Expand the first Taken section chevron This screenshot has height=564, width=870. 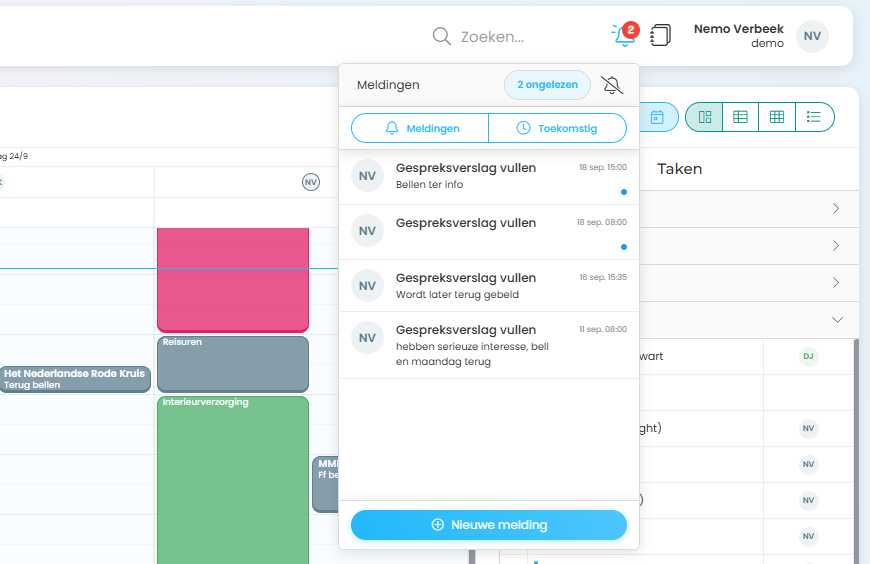(835, 209)
